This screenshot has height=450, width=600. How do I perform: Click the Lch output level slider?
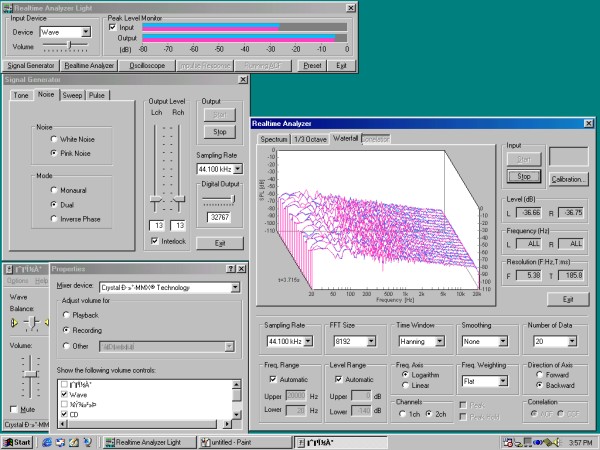pyautogui.click(x=155, y=199)
